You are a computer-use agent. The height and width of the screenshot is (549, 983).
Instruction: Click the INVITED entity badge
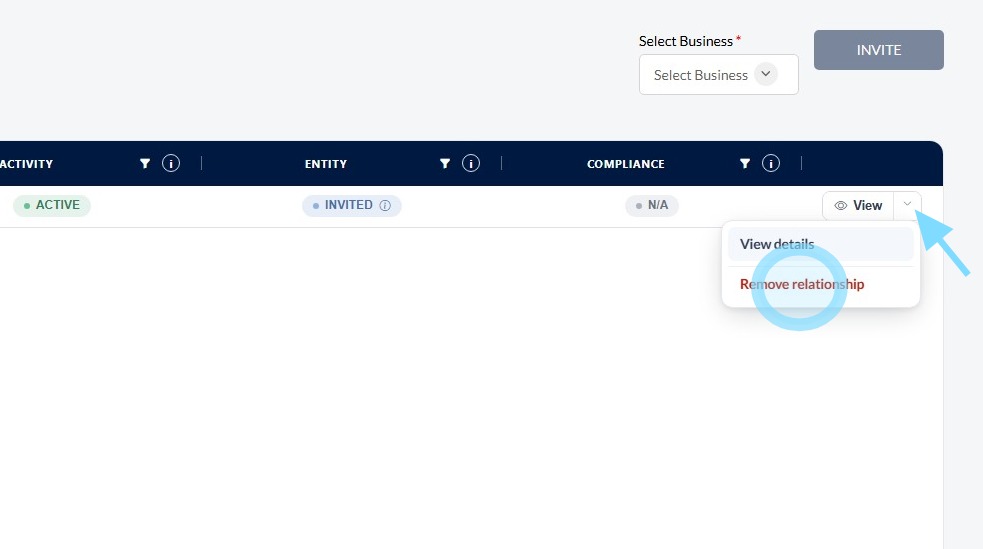[x=352, y=206]
